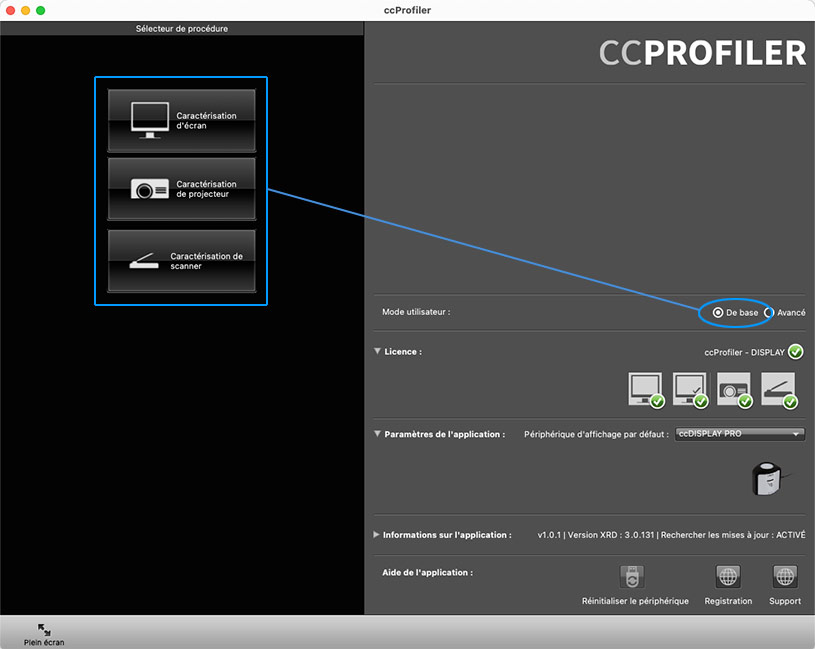815x649 pixels.
Task: Click the Sélecteur de procédure header
Action: click(x=182, y=29)
